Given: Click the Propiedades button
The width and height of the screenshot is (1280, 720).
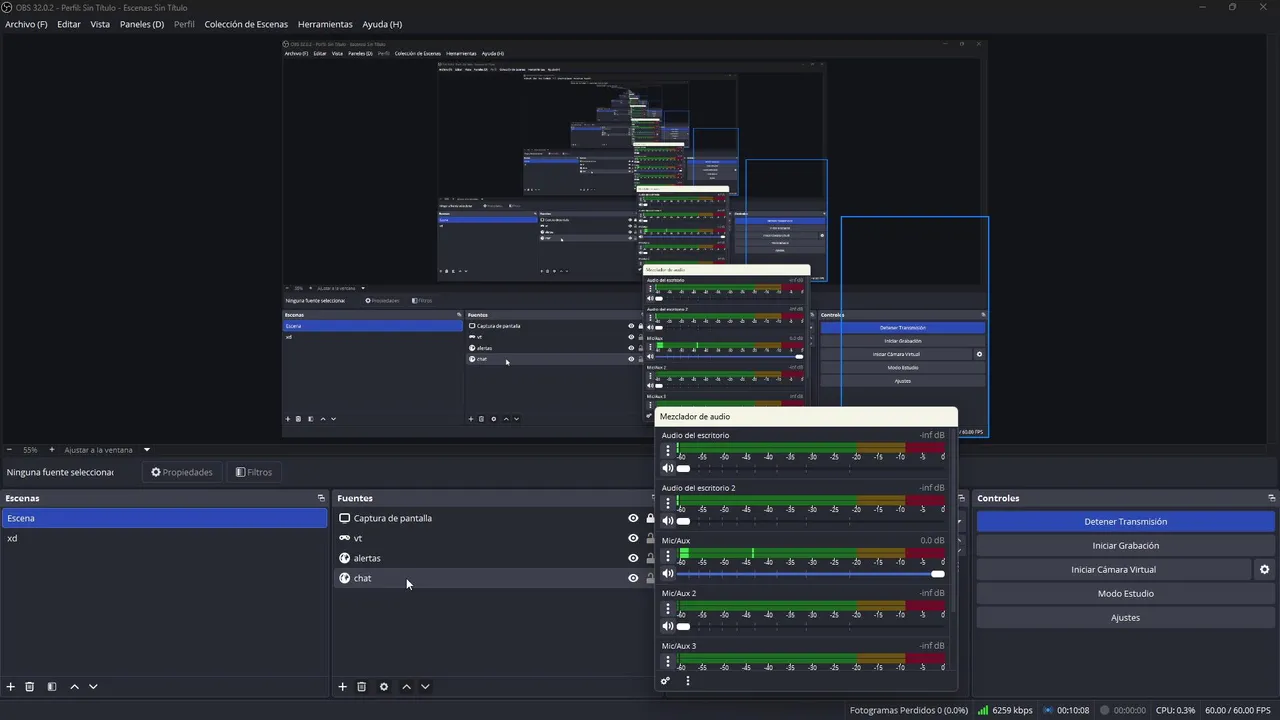Looking at the screenshot, I should pyautogui.click(x=182, y=472).
